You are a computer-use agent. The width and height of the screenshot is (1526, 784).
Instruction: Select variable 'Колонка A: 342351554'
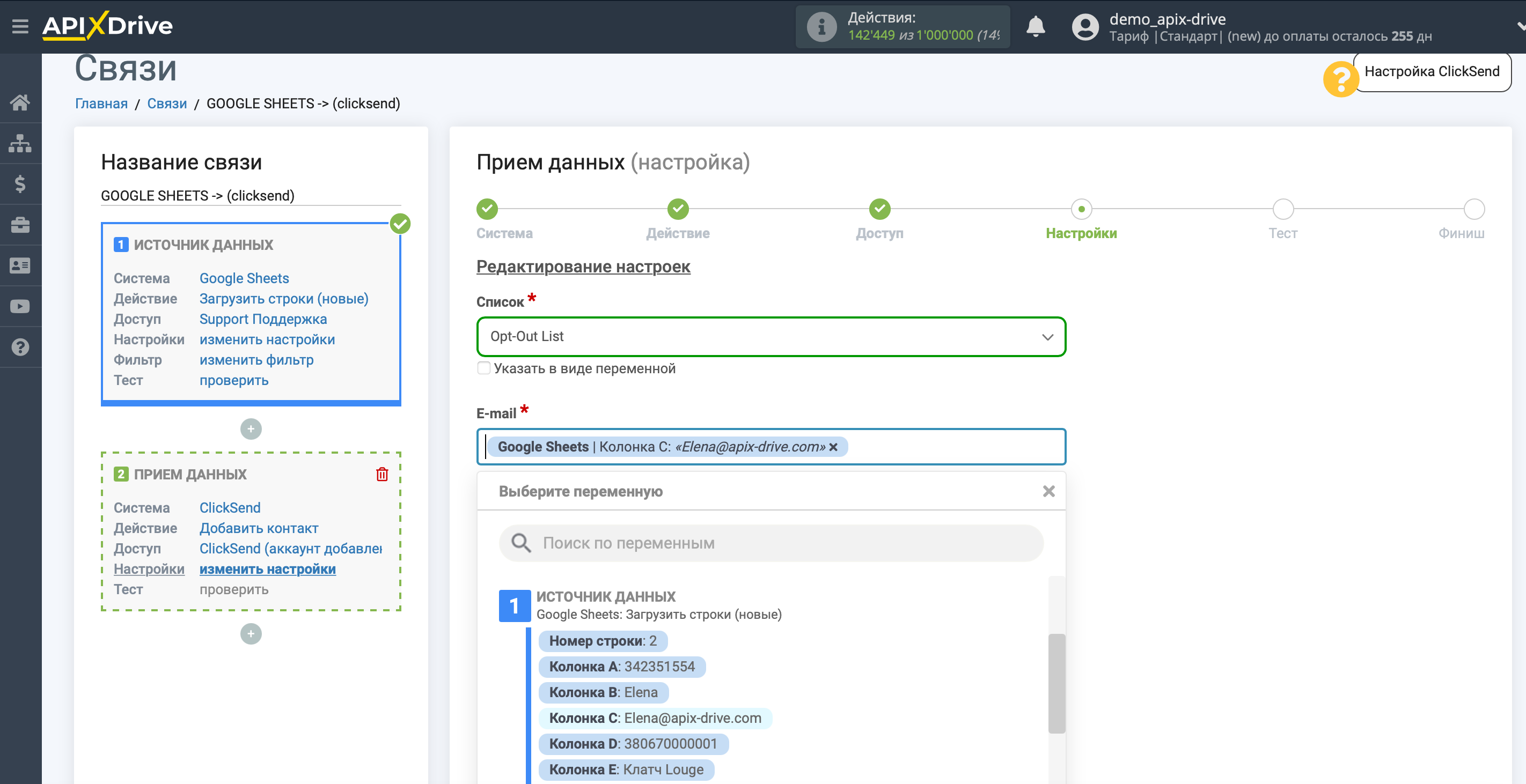622,666
